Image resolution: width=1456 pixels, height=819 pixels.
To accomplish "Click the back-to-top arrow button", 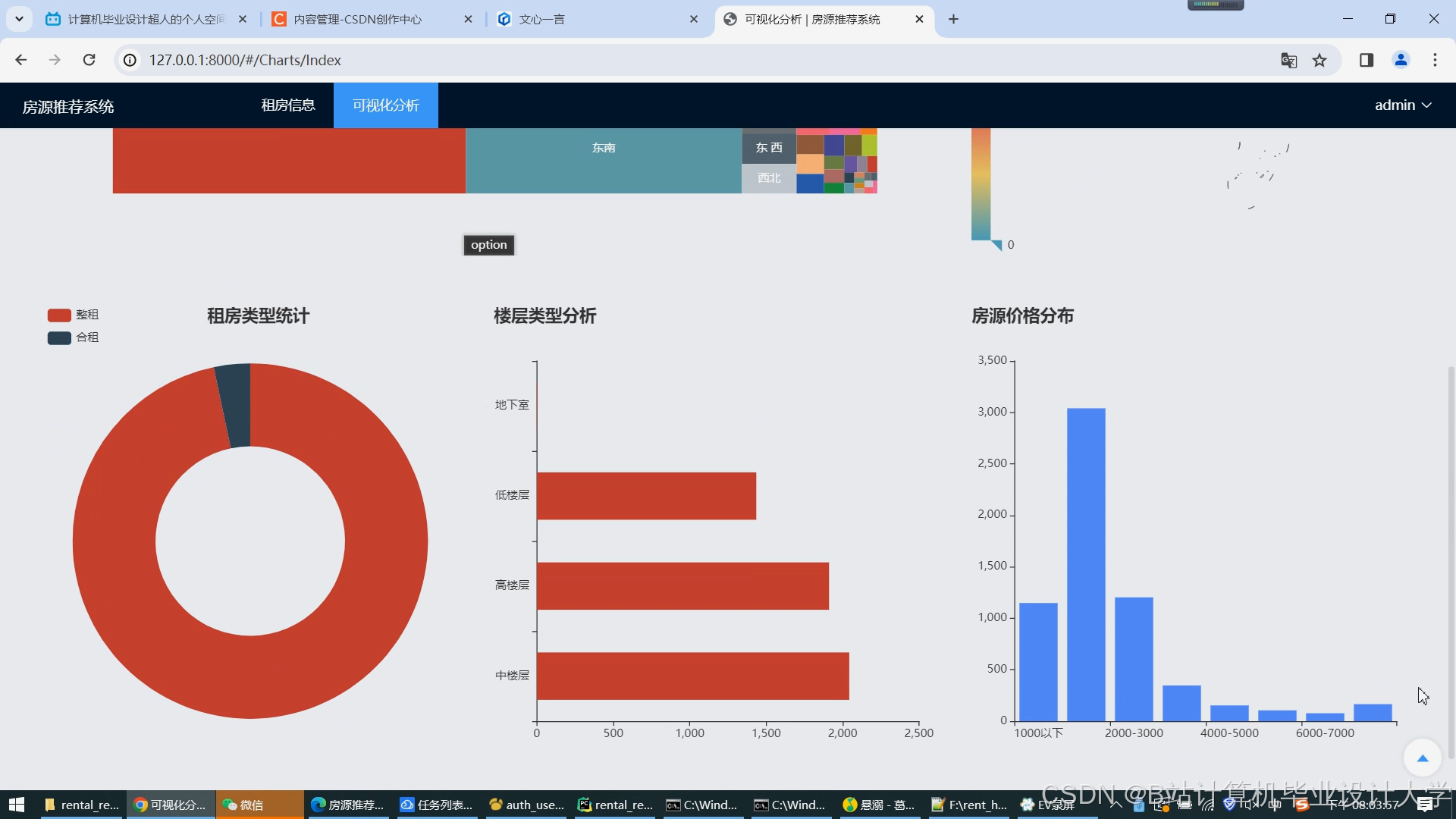I will pyautogui.click(x=1422, y=758).
